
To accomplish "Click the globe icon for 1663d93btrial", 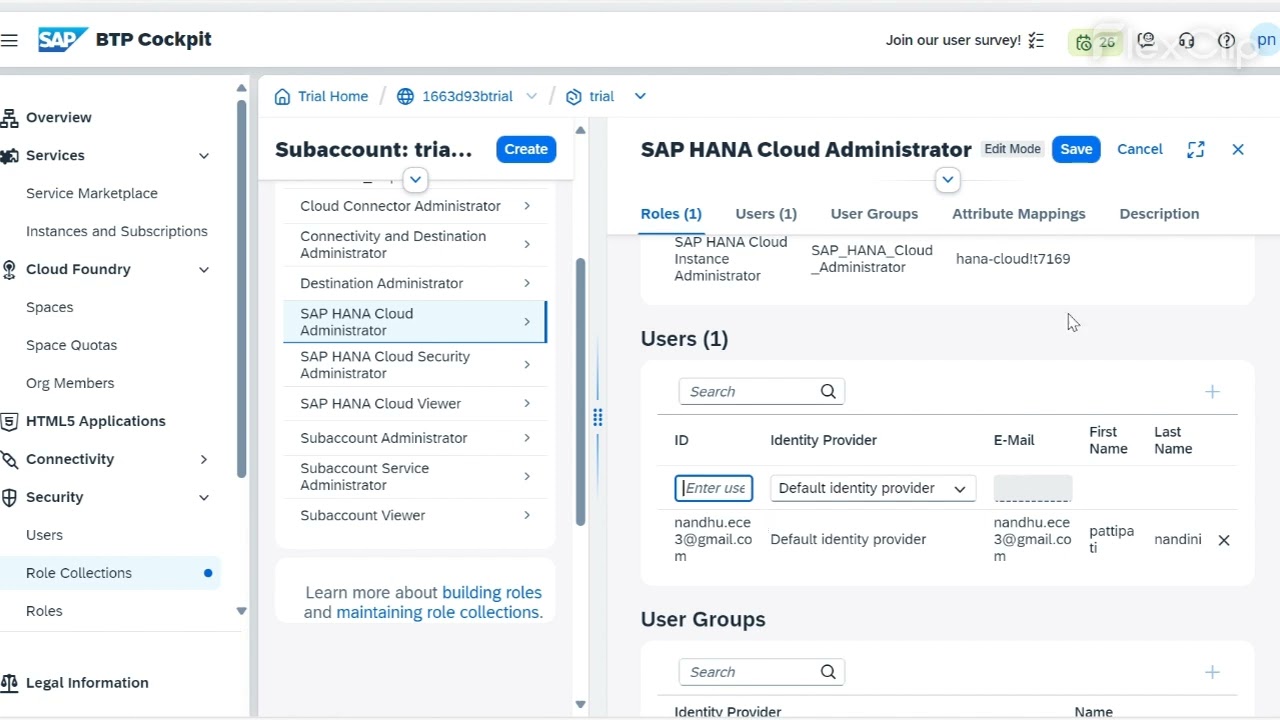I will coord(405,97).
